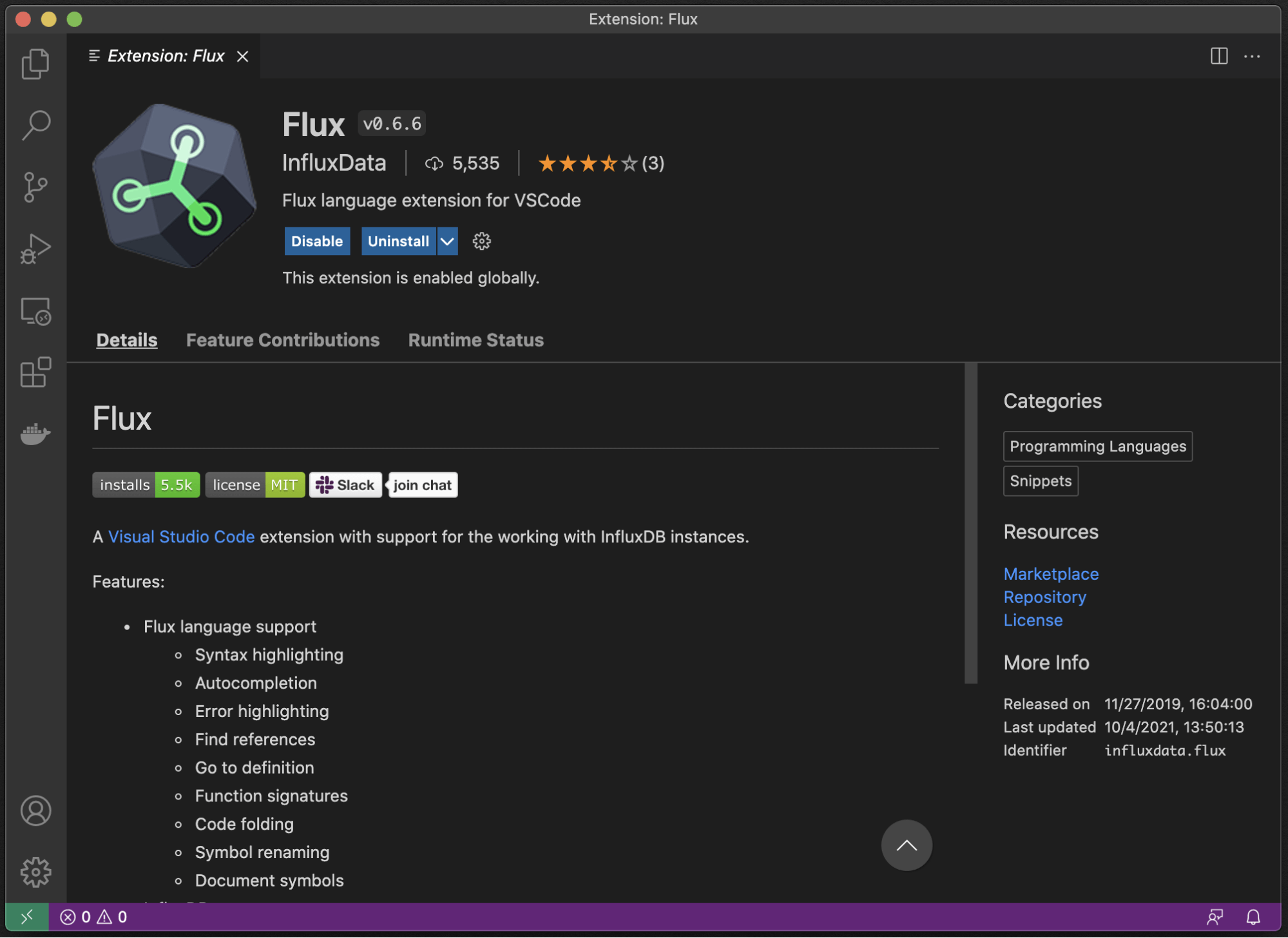Open the Accounts menu icon
The height and width of the screenshot is (938, 1288).
tap(35, 811)
